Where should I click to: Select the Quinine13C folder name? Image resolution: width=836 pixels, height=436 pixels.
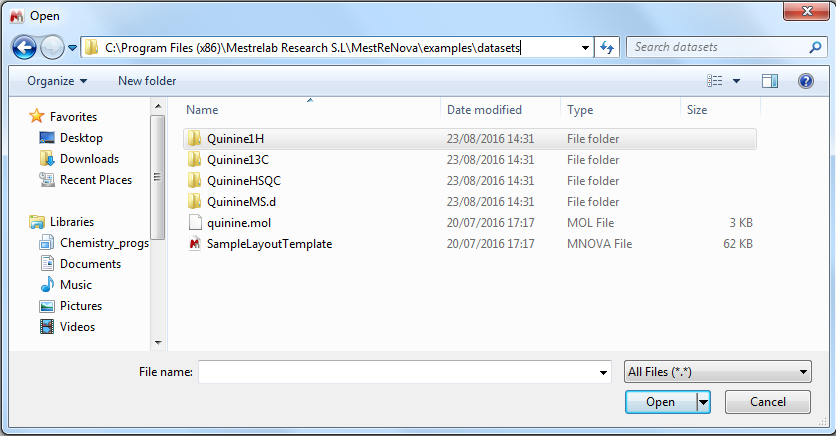click(238, 160)
